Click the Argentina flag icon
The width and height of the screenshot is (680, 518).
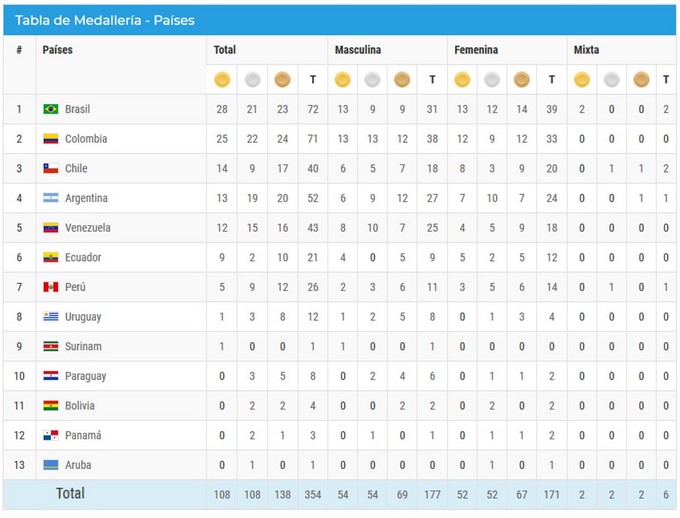click(51, 198)
